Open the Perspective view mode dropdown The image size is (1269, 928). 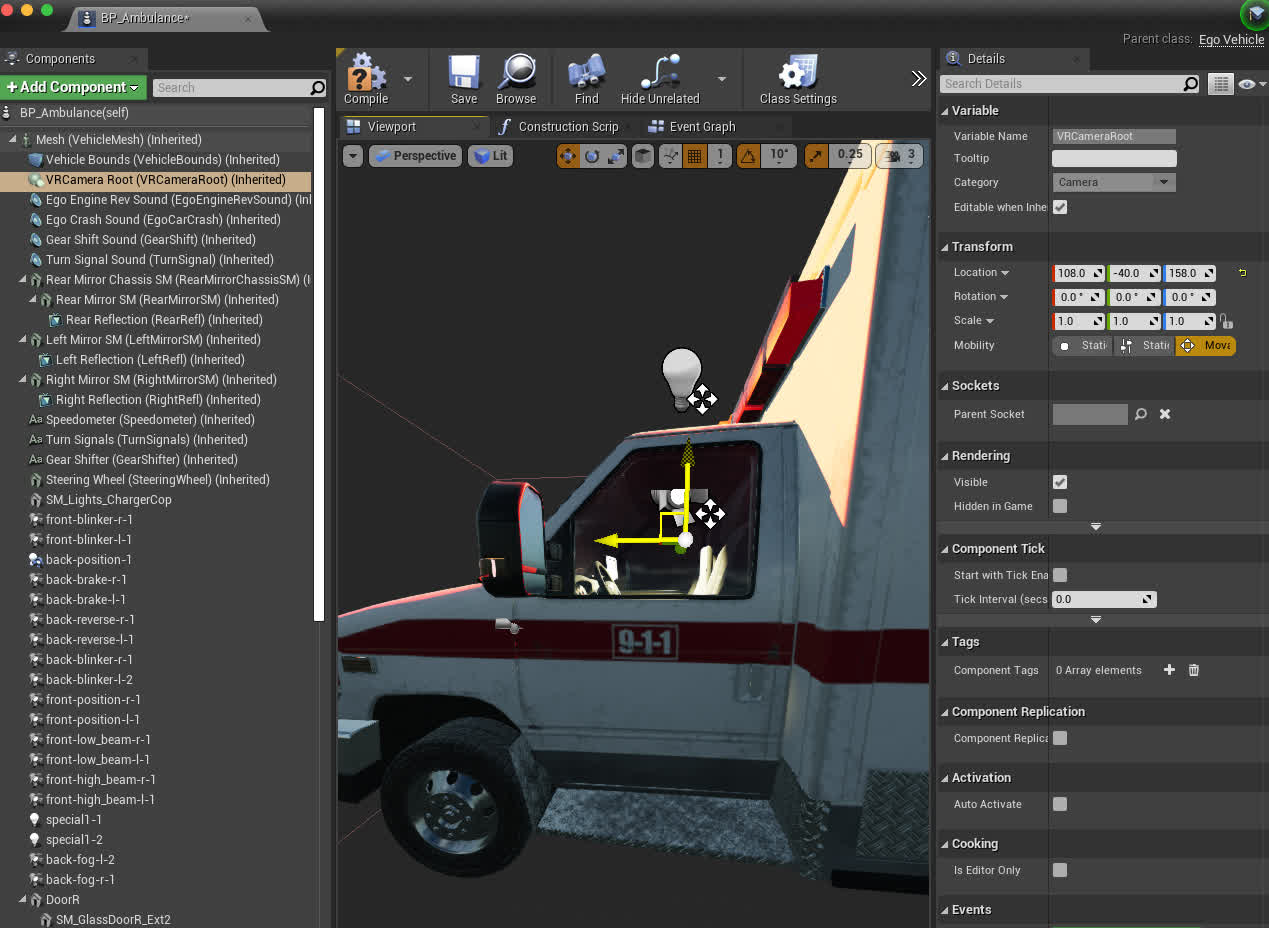[415, 156]
